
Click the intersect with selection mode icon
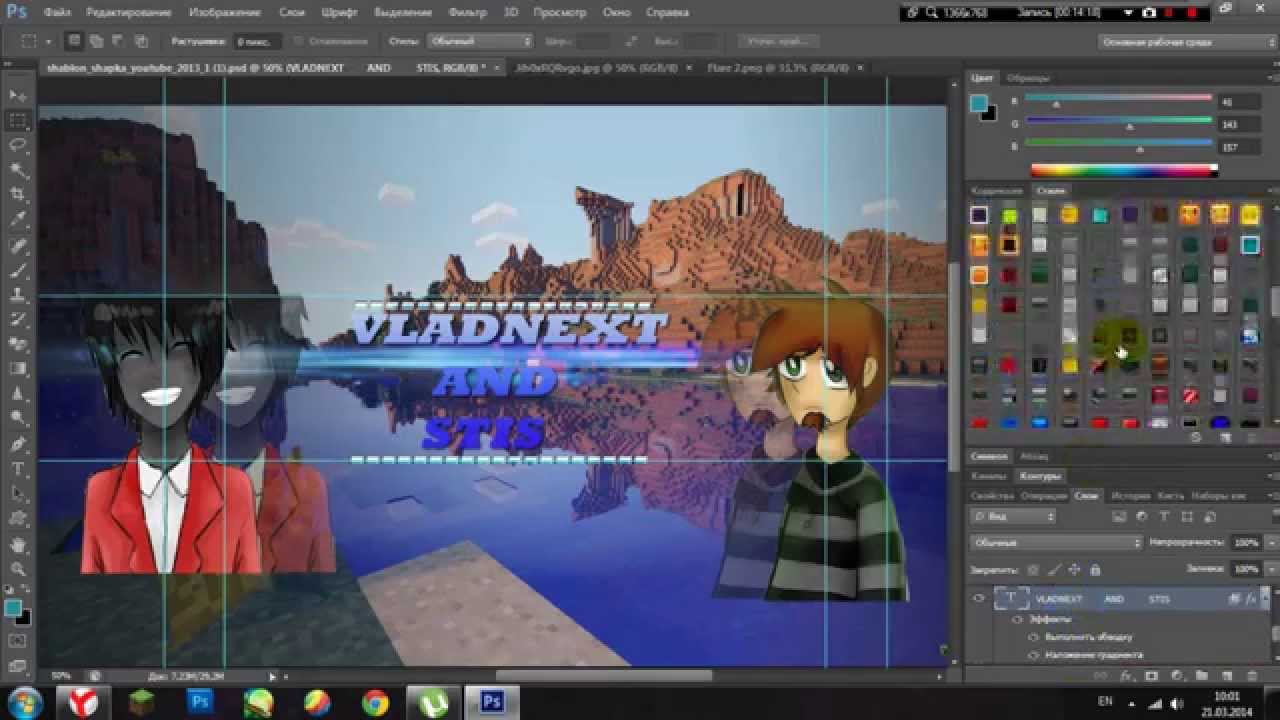[x=140, y=41]
